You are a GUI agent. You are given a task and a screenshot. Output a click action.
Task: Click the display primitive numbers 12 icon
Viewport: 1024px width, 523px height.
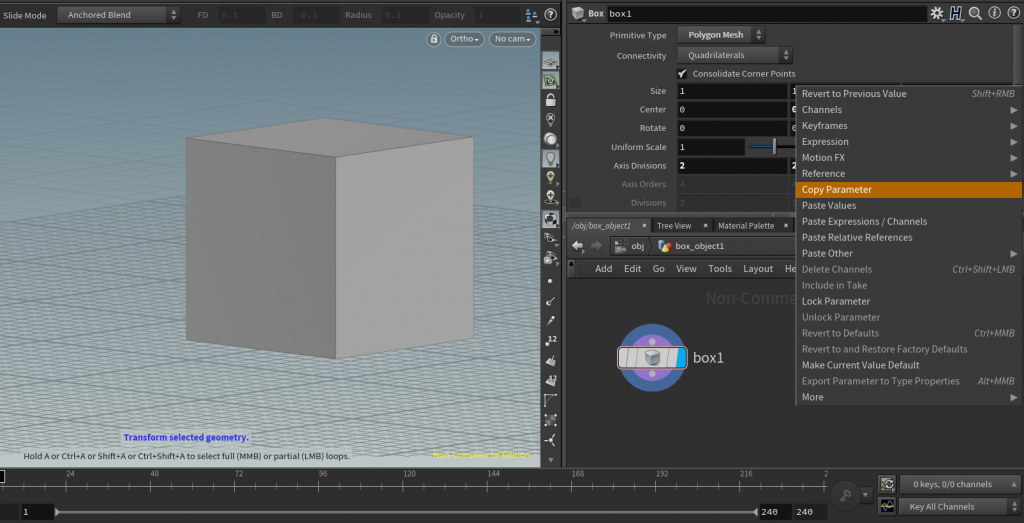(x=551, y=380)
